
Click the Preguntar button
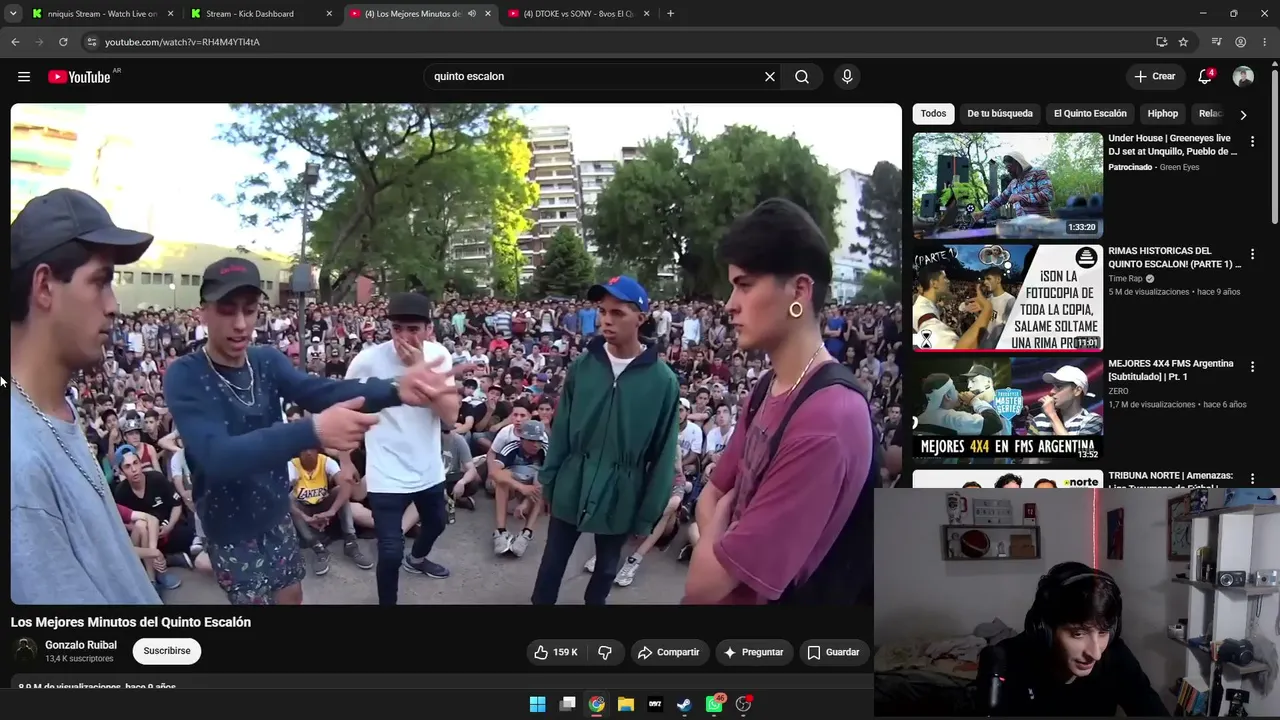point(753,652)
